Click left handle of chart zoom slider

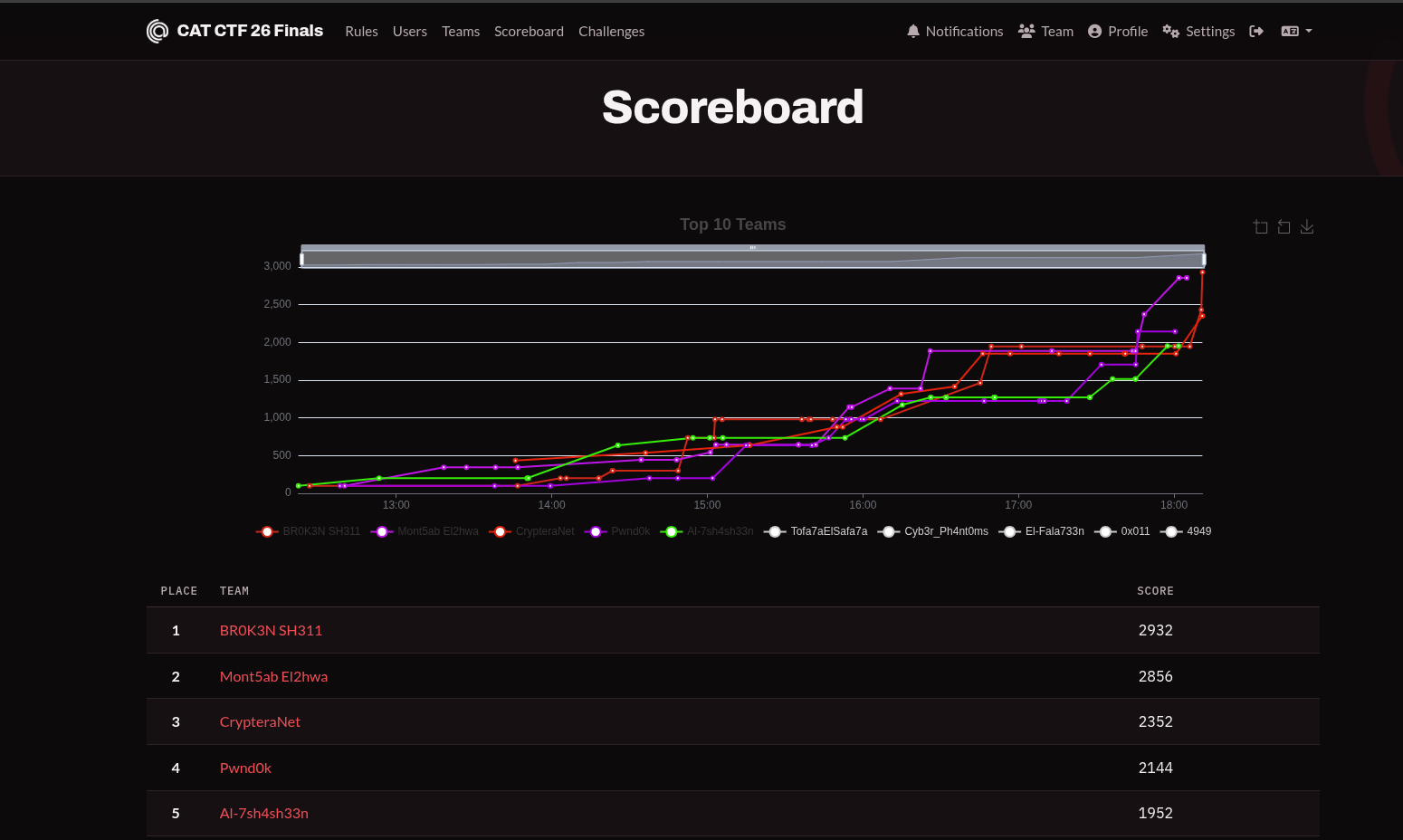pos(301,259)
